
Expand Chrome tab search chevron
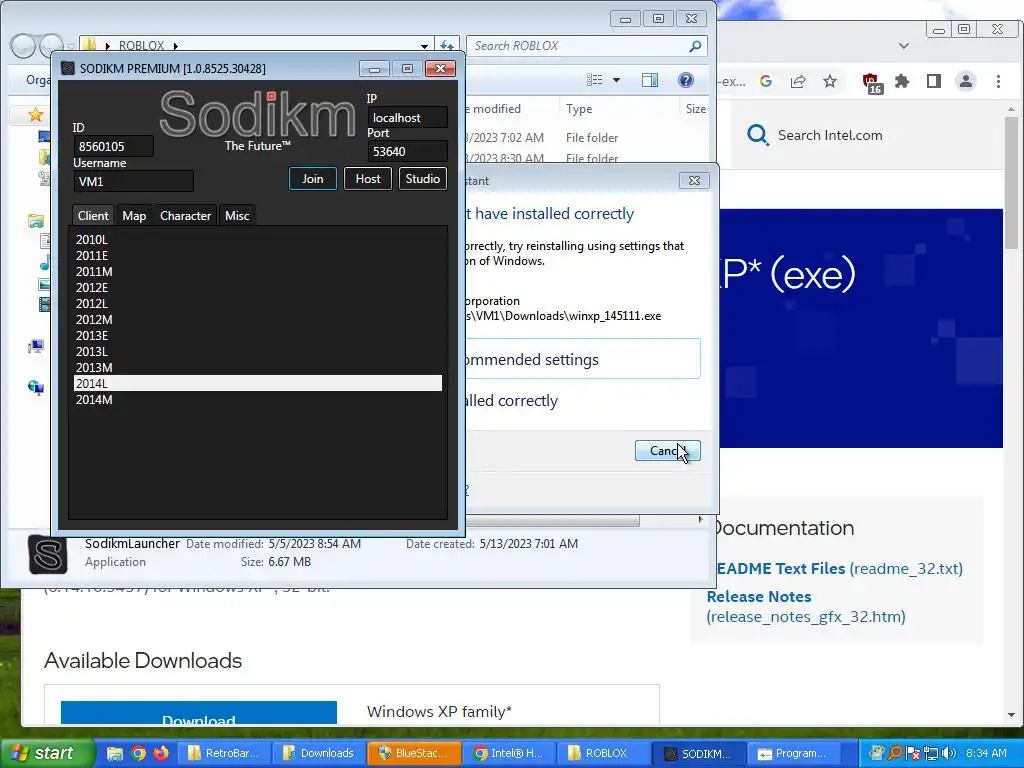[904, 46]
